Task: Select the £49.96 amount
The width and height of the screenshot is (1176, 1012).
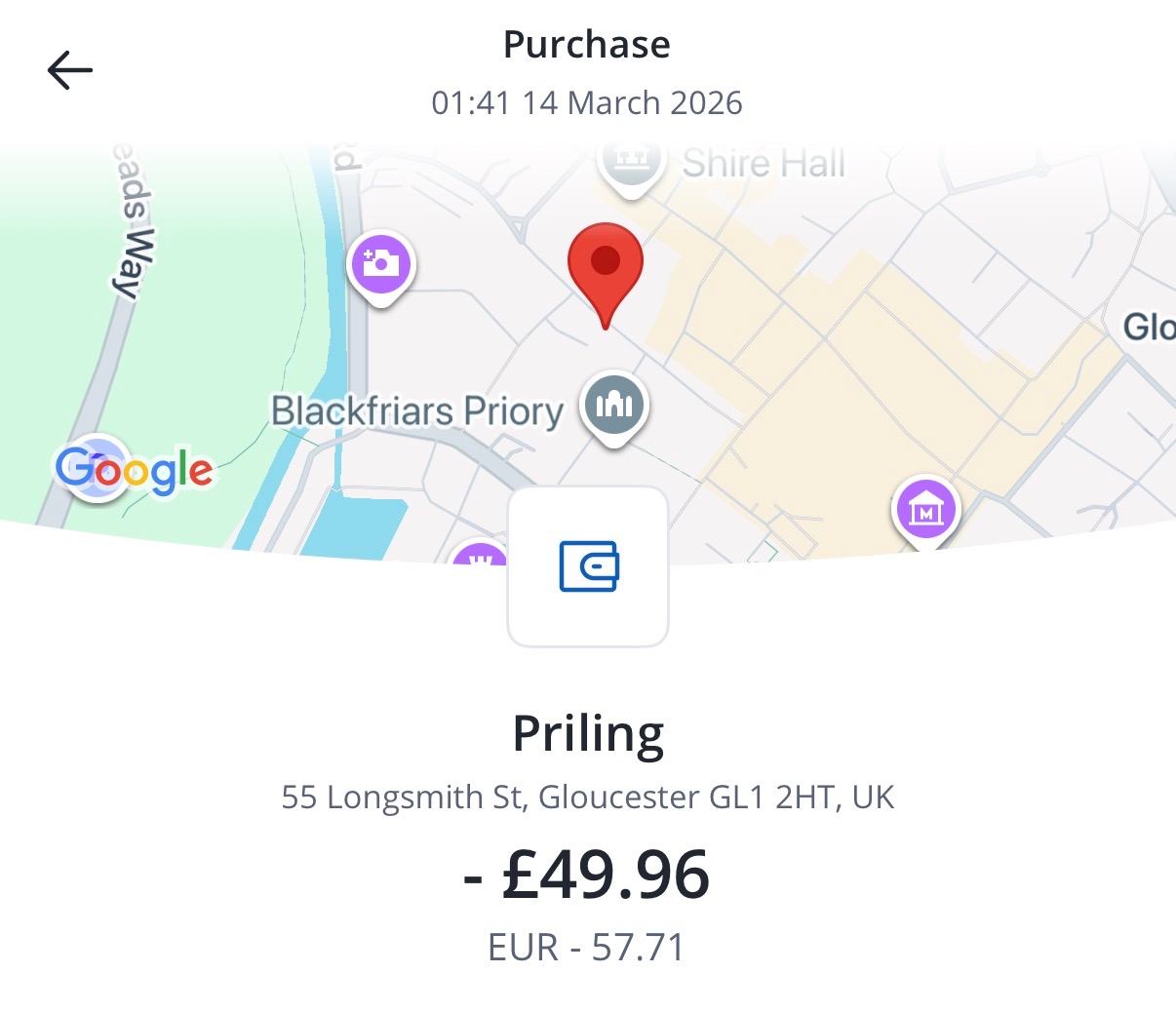Action: [588, 875]
